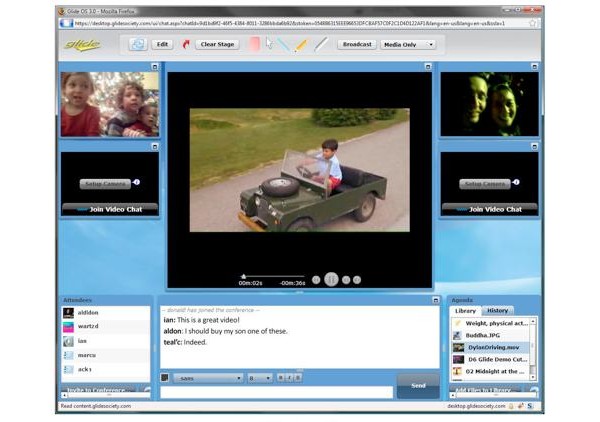The height and width of the screenshot is (422, 600).
Task: Click info icon beside right Setup Camera
Action: pos(516,182)
